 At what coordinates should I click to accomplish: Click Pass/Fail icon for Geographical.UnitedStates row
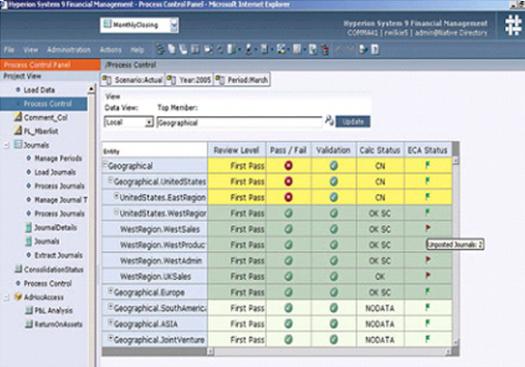288,181
